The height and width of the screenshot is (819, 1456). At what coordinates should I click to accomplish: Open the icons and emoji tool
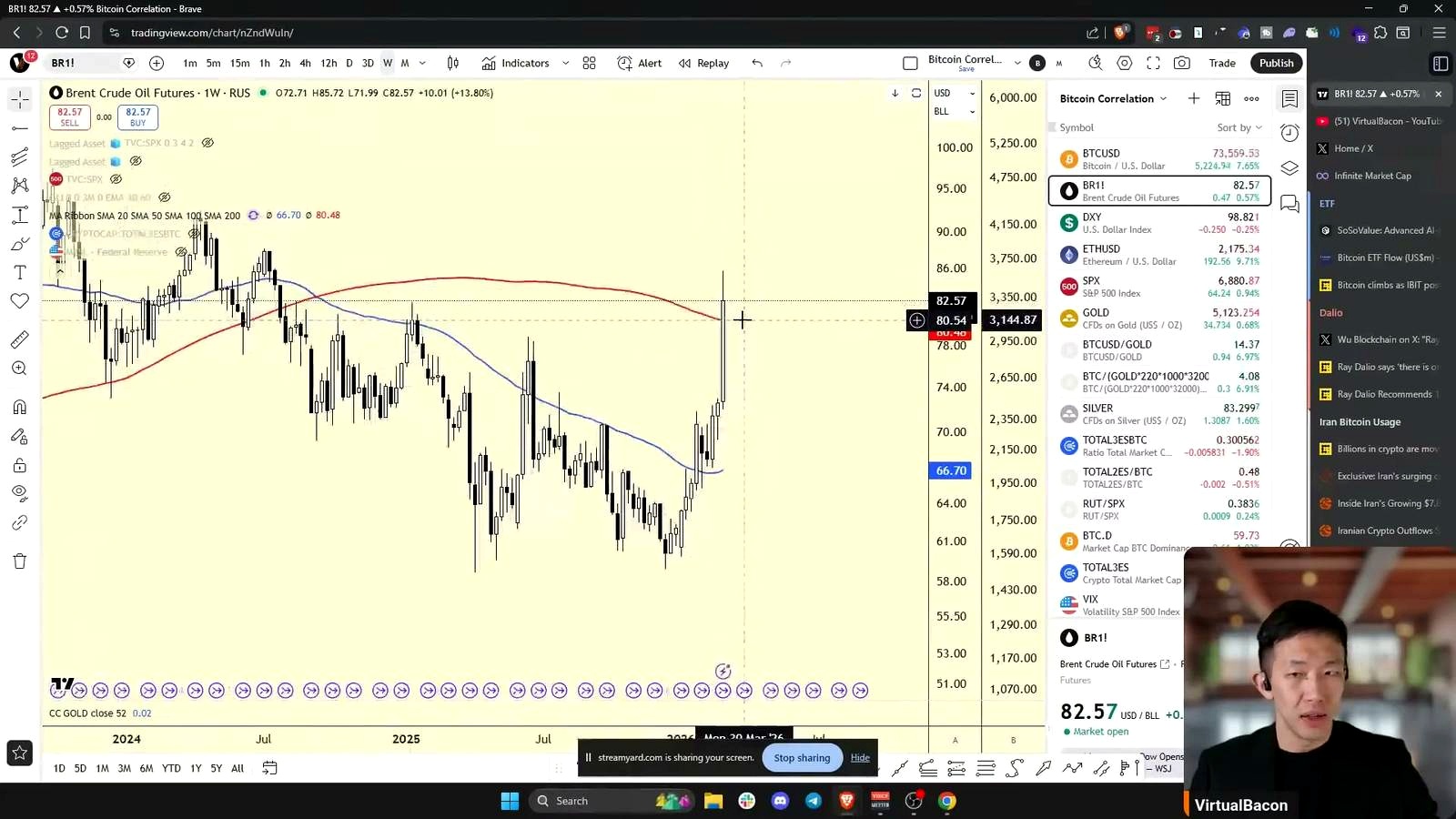pyautogui.click(x=20, y=301)
